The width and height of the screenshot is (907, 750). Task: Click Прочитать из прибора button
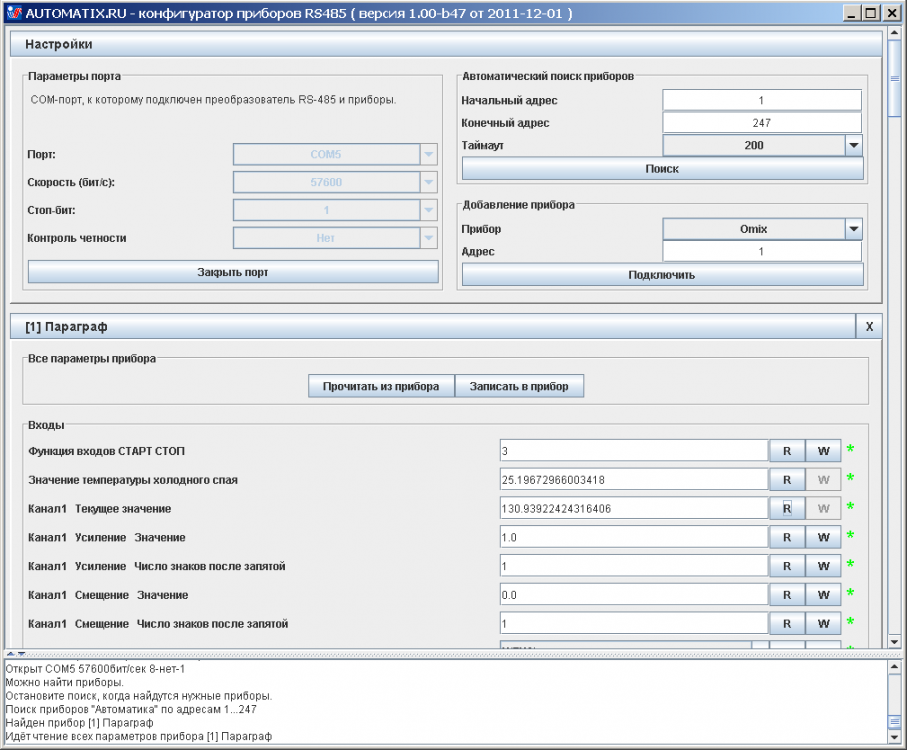381,386
